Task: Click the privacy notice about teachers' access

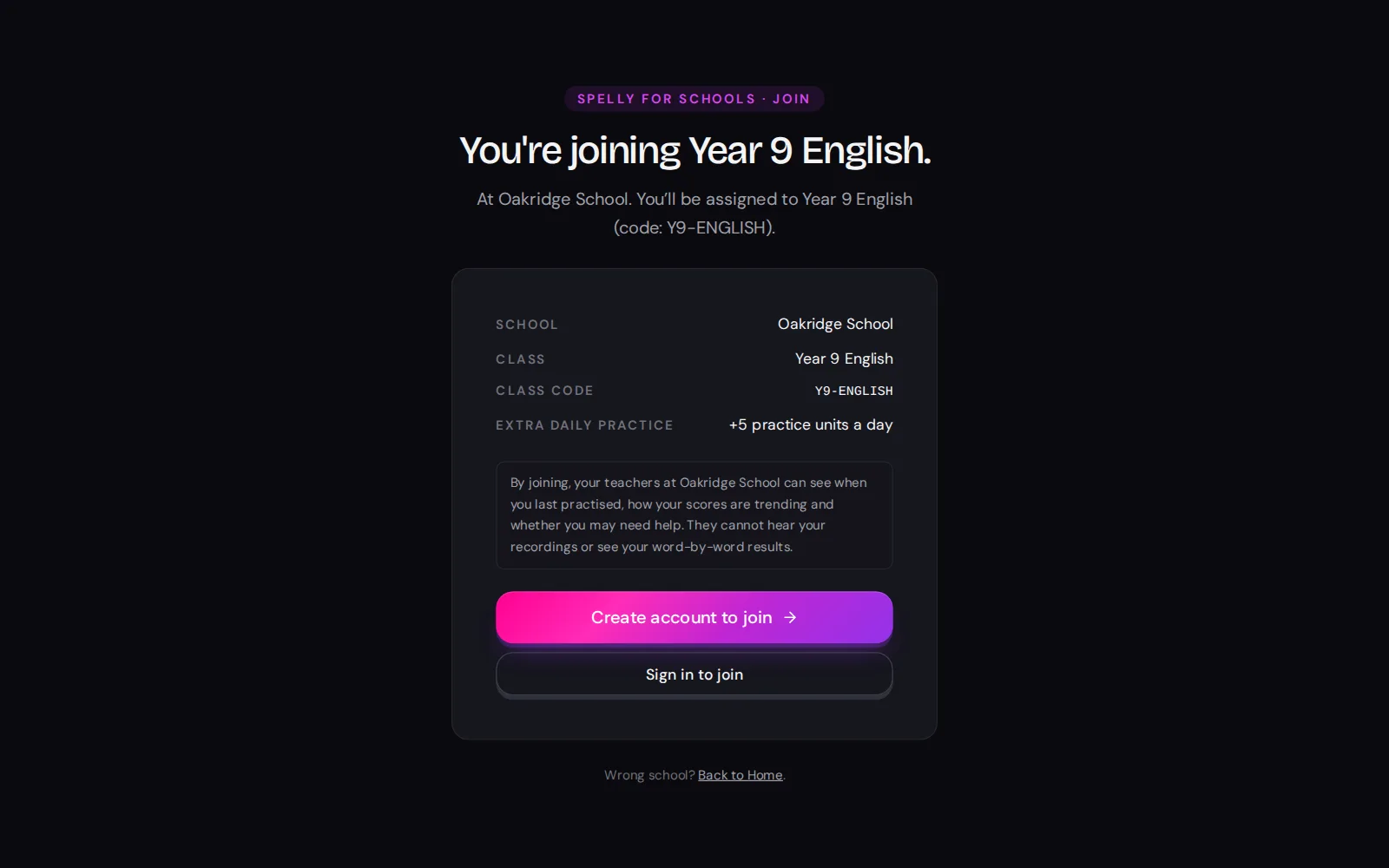Action: tap(694, 515)
